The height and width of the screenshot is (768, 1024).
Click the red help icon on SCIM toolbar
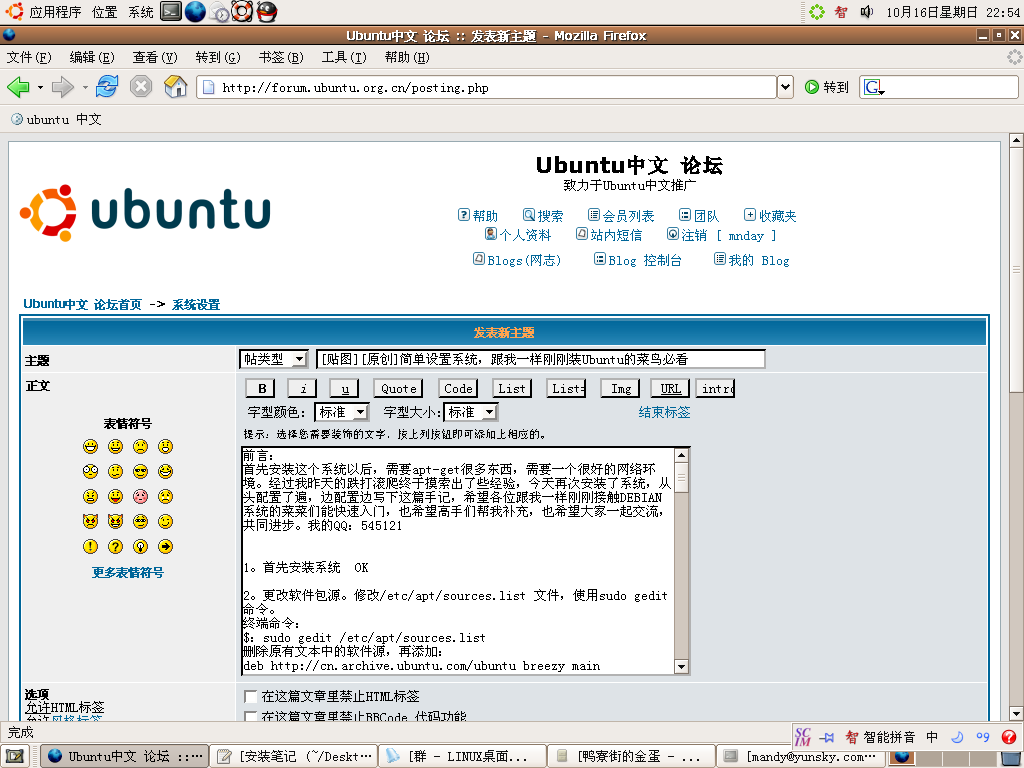point(1008,737)
